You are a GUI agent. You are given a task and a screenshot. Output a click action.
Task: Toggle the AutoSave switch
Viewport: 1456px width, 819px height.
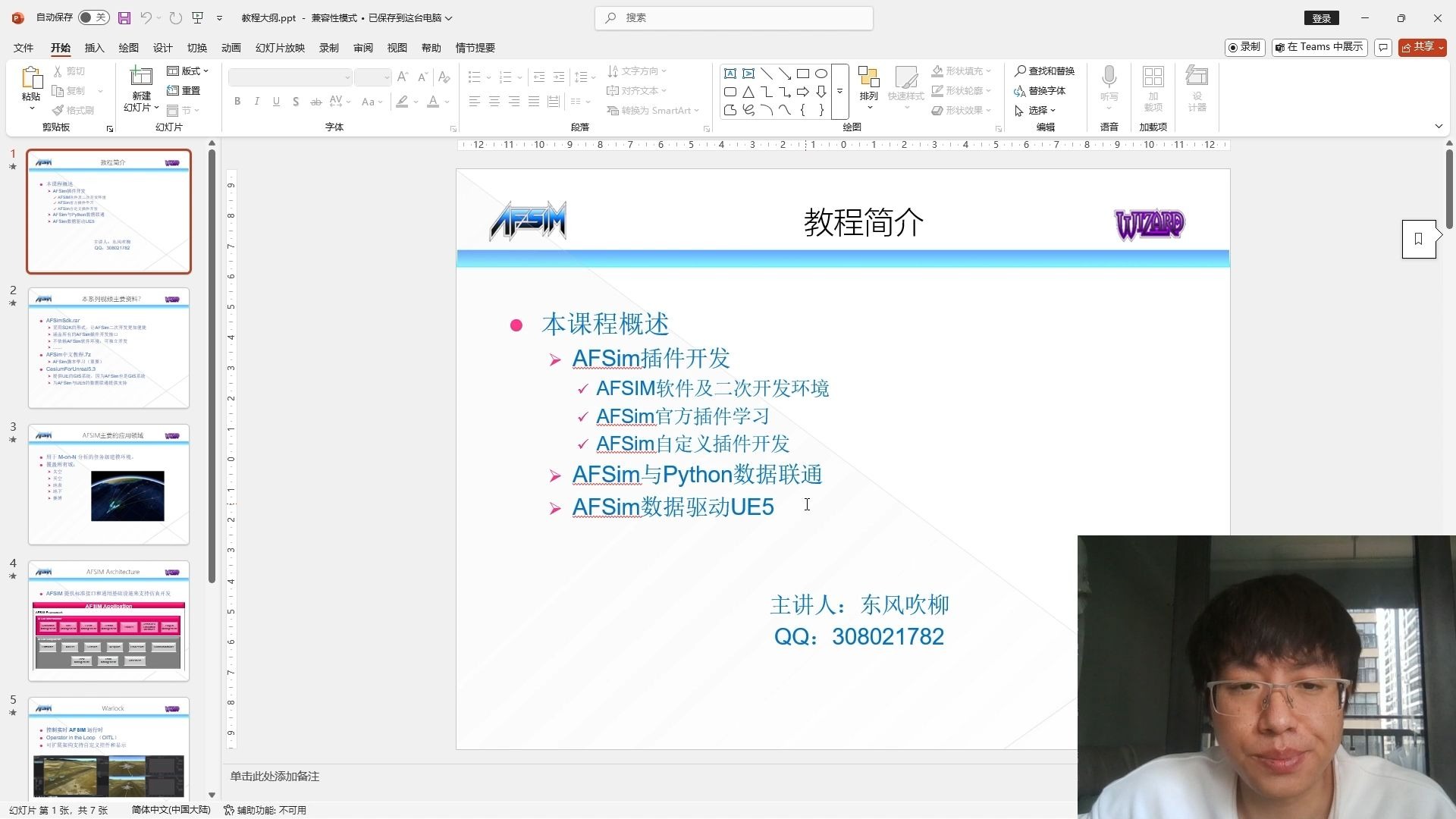point(93,17)
